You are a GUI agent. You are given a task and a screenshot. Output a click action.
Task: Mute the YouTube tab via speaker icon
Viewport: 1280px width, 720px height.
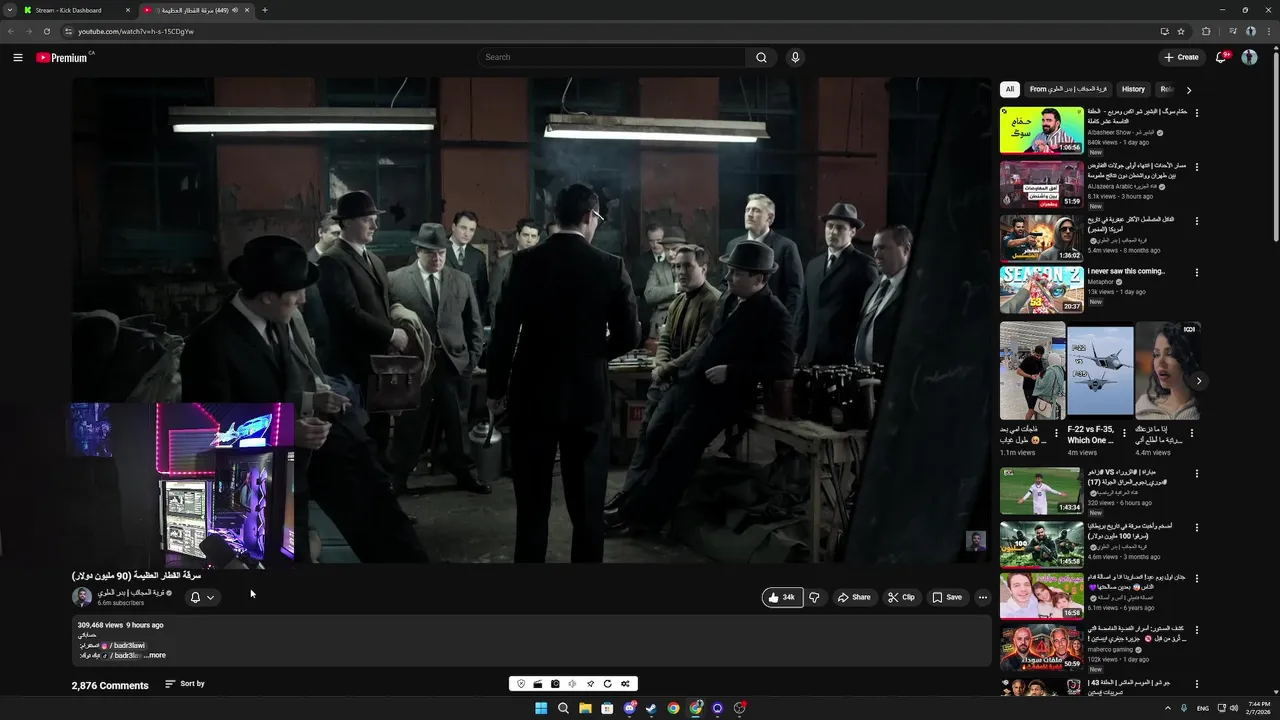(235, 10)
